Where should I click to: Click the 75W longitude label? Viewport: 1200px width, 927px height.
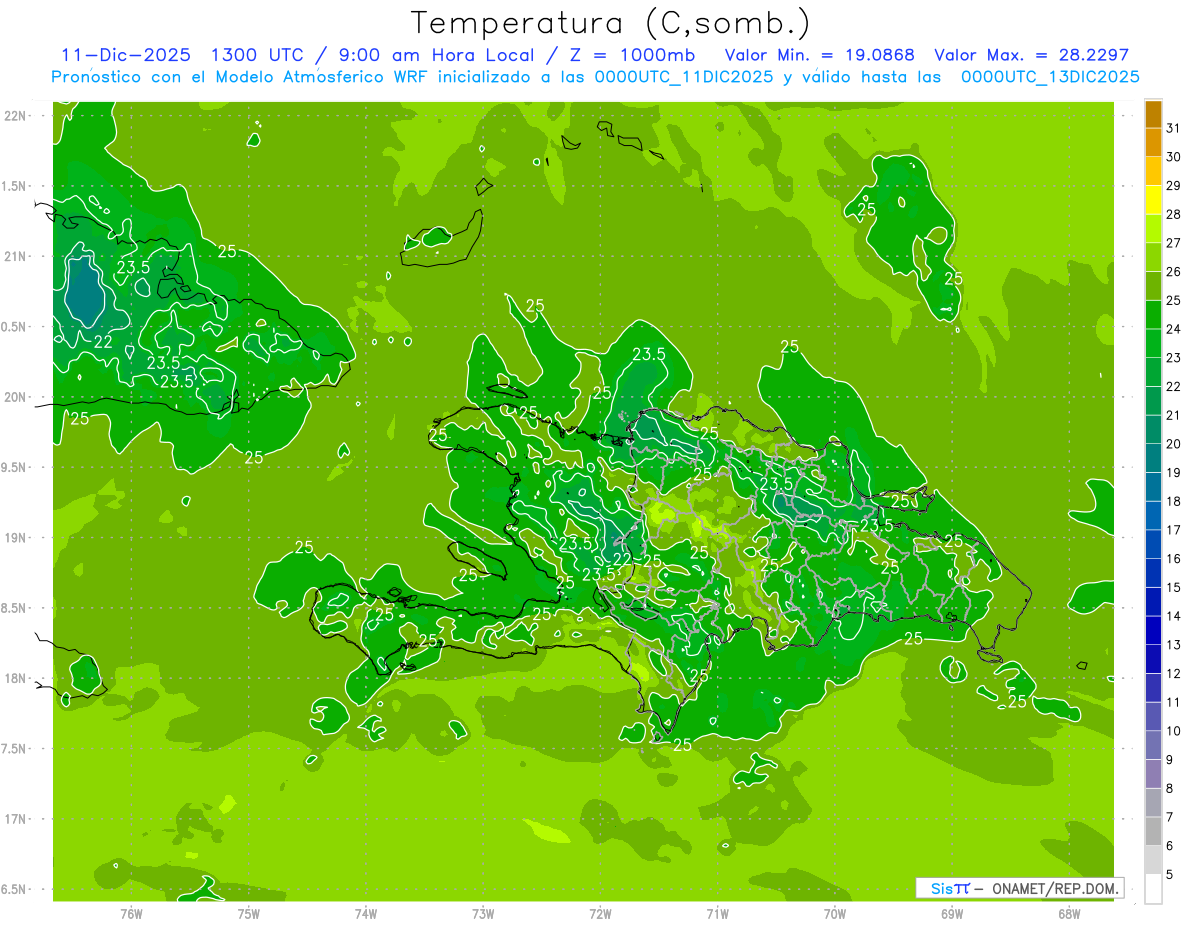tap(249, 913)
